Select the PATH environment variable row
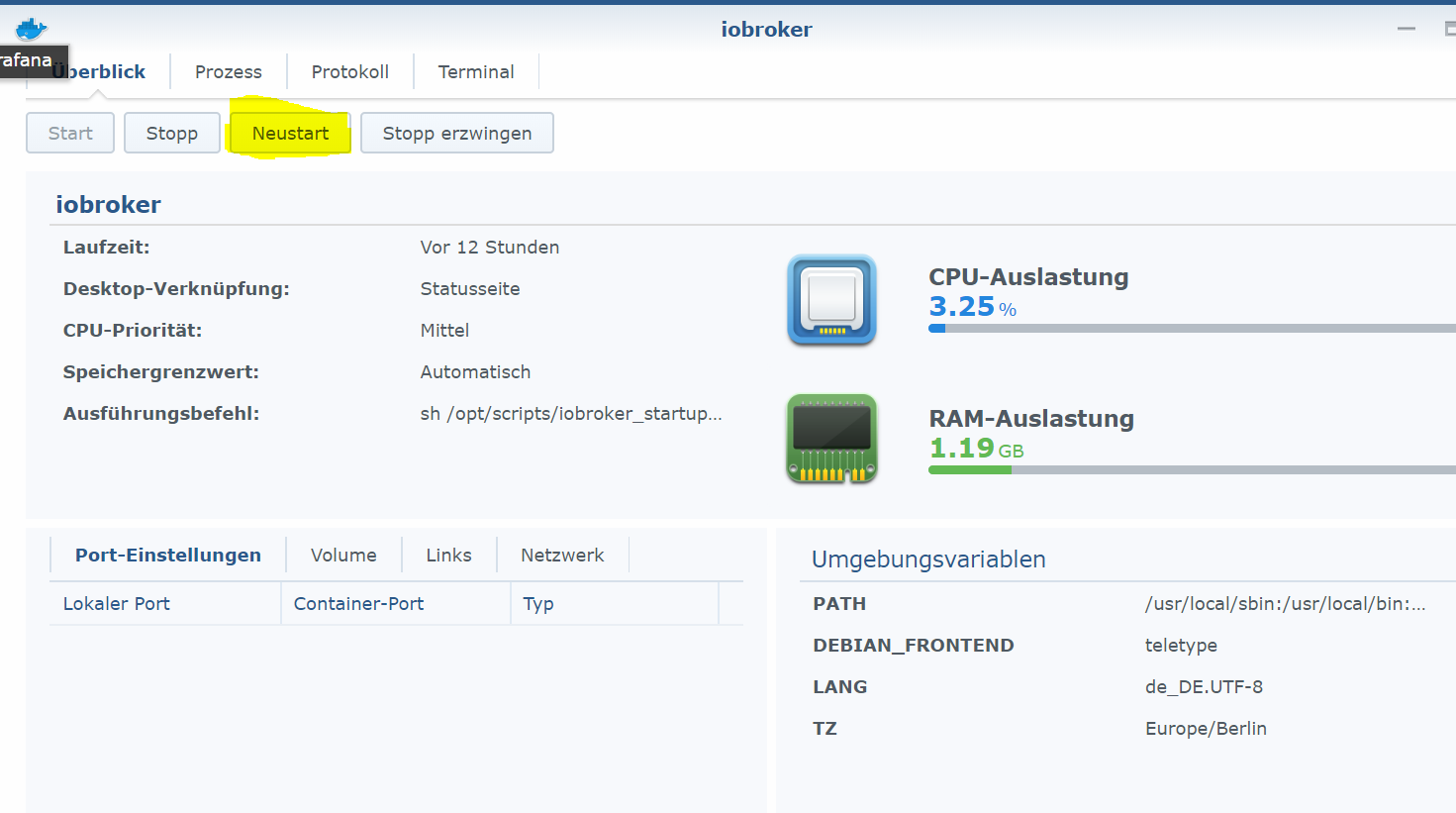The image size is (1456, 813). [x=1127, y=604]
